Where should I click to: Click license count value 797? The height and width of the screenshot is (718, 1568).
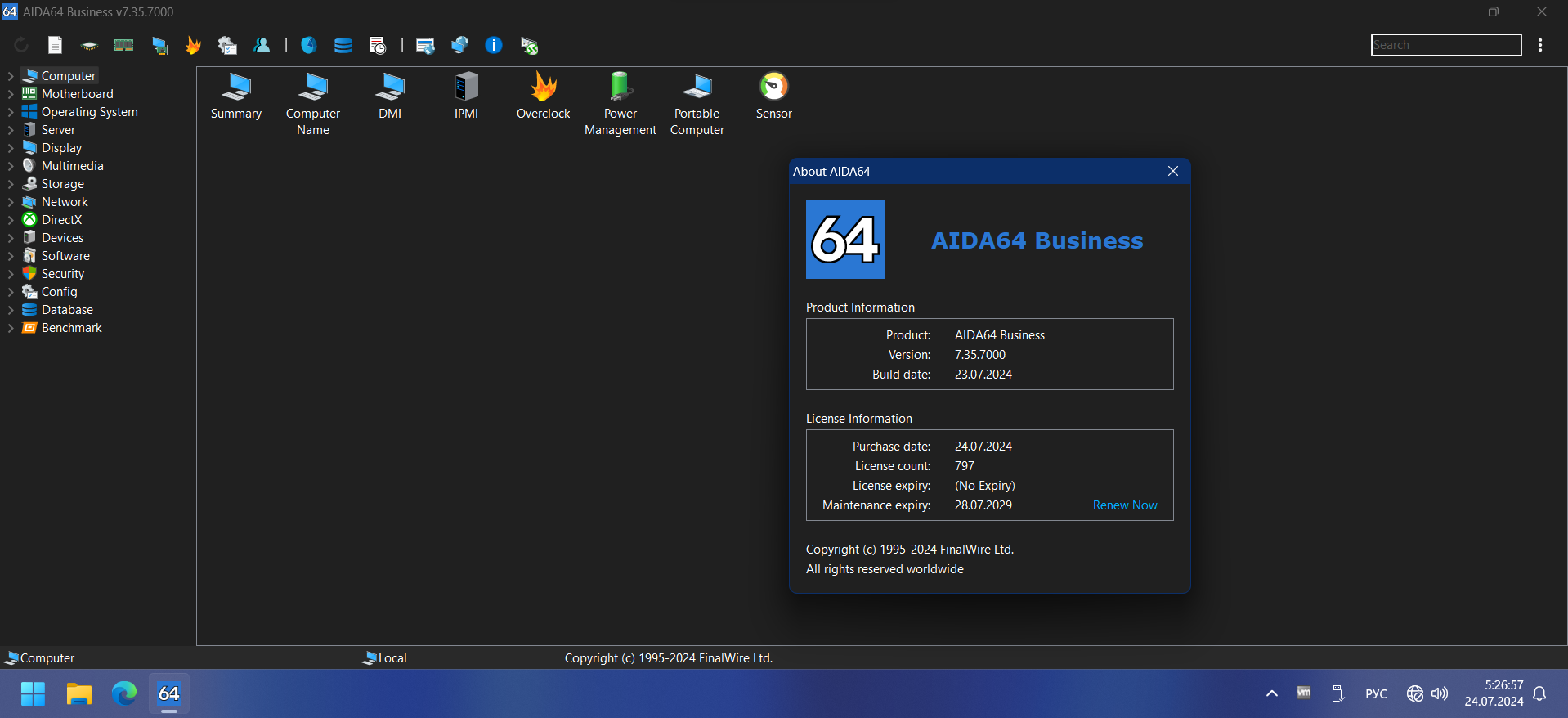[x=965, y=466]
